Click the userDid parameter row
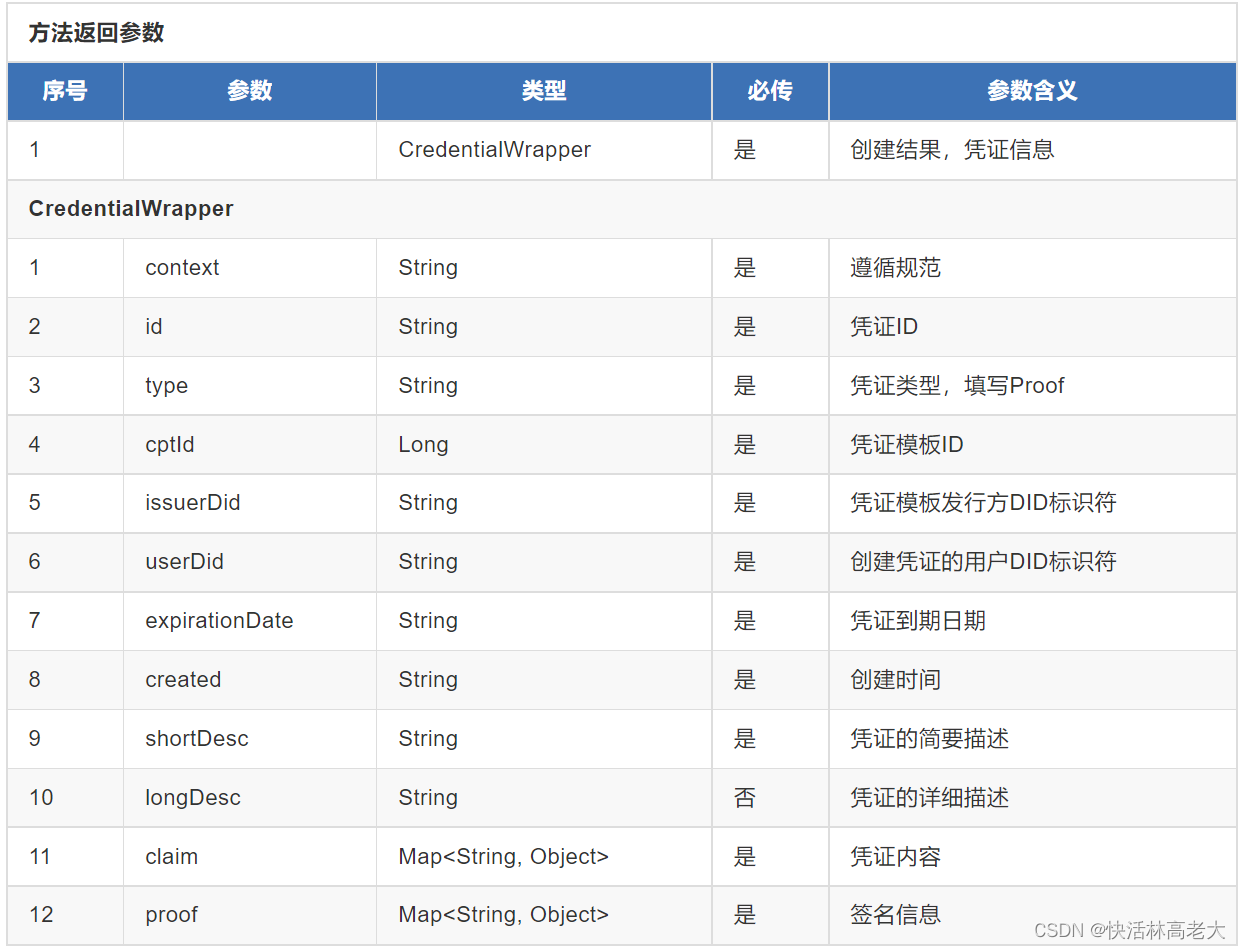Image resolution: width=1241 pixels, height=949 pixels. 184,562
